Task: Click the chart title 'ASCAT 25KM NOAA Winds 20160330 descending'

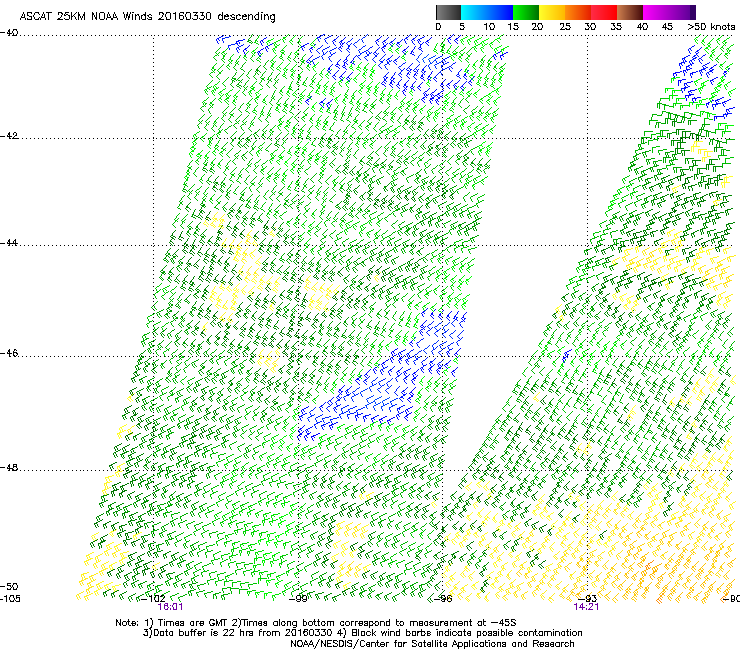Action: coord(147,16)
